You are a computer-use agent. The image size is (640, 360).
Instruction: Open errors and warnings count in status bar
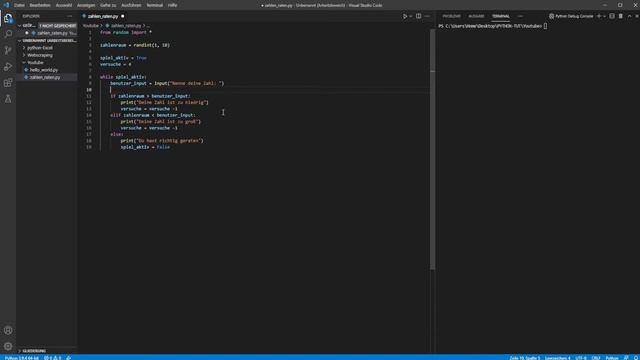click(x=53, y=358)
